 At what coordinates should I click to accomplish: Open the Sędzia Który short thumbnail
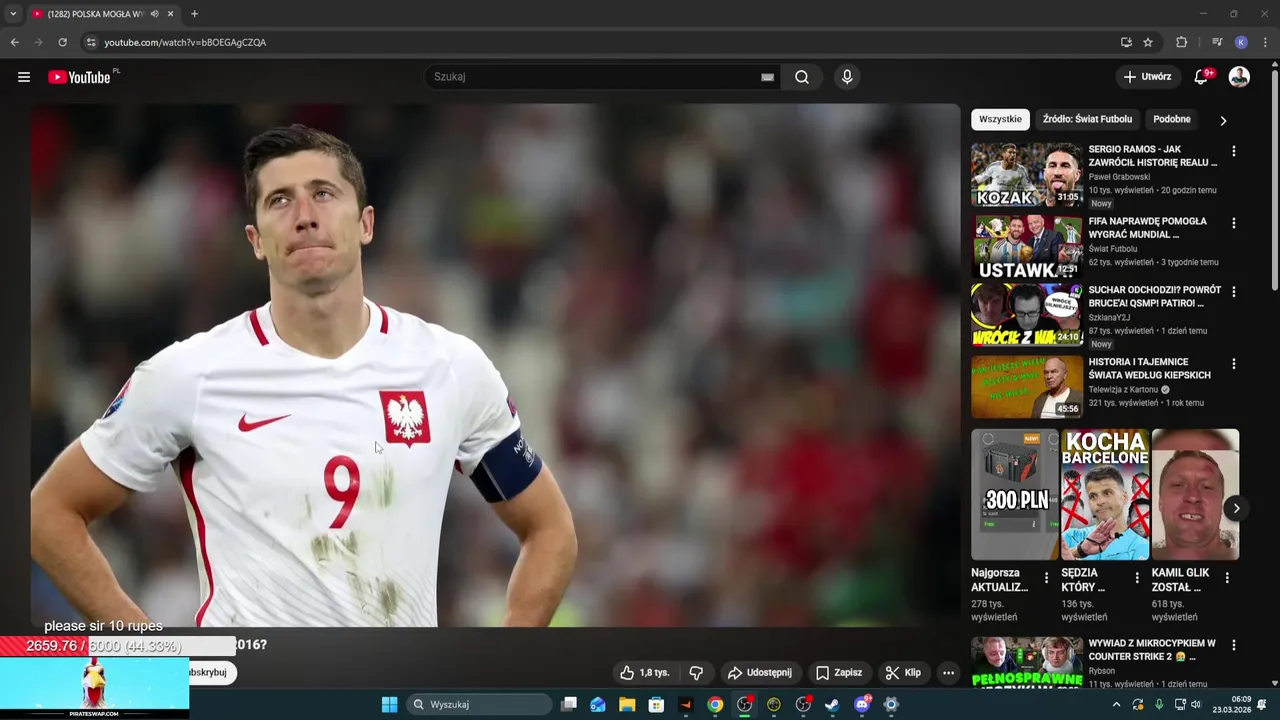pos(1105,494)
